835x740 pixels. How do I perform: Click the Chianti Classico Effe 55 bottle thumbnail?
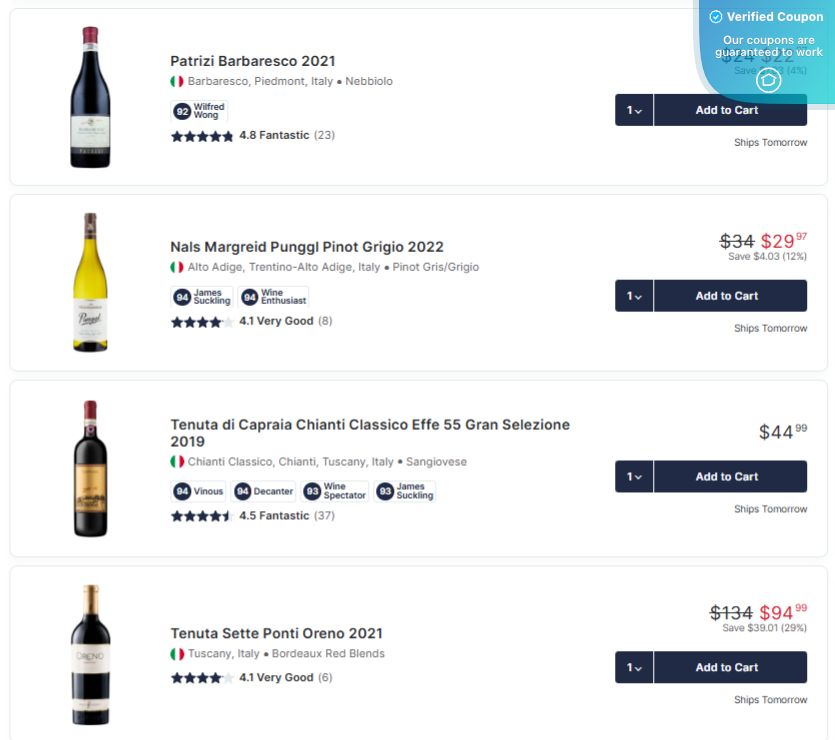pyautogui.click(x=90, y=467)
